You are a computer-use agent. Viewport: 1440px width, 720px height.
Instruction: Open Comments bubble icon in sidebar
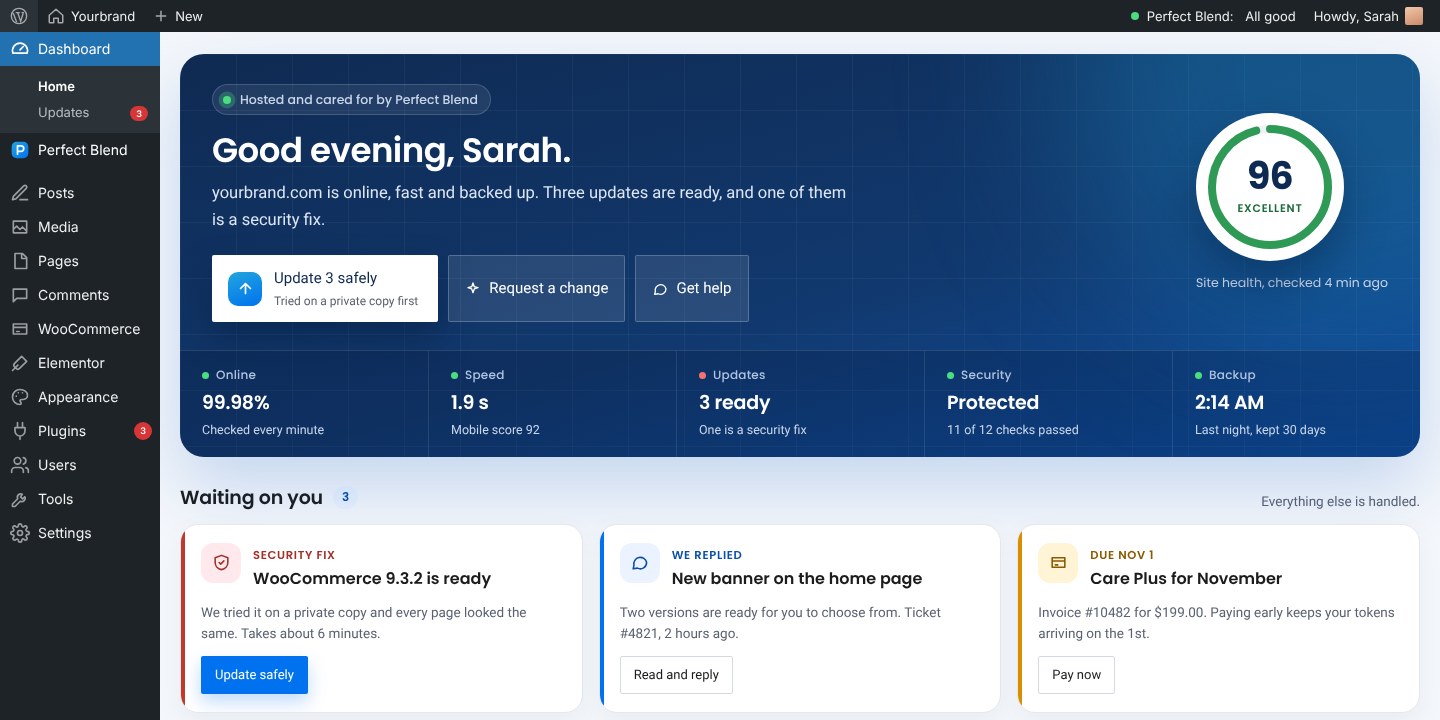point(19,295)
